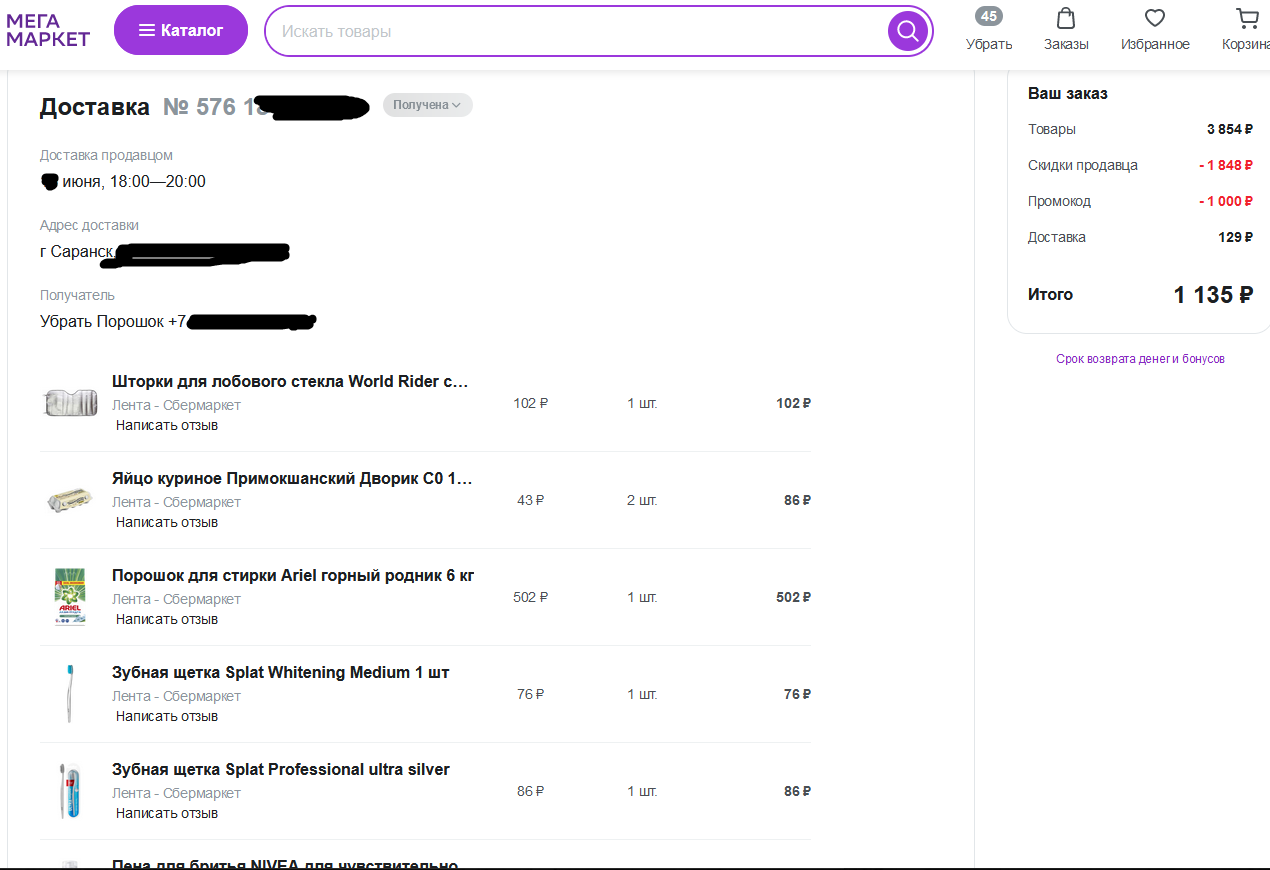Write a review for the World Rider sunshade
Viewport: 1270px width, 870px height.
(x=167, y=425)
